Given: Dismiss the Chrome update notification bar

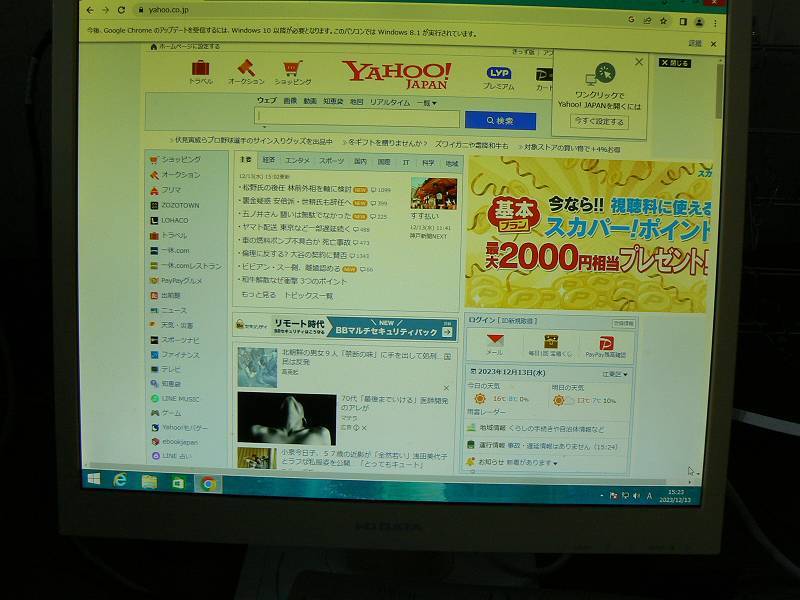Looking at the screenshot, I should tap(713, 44).
